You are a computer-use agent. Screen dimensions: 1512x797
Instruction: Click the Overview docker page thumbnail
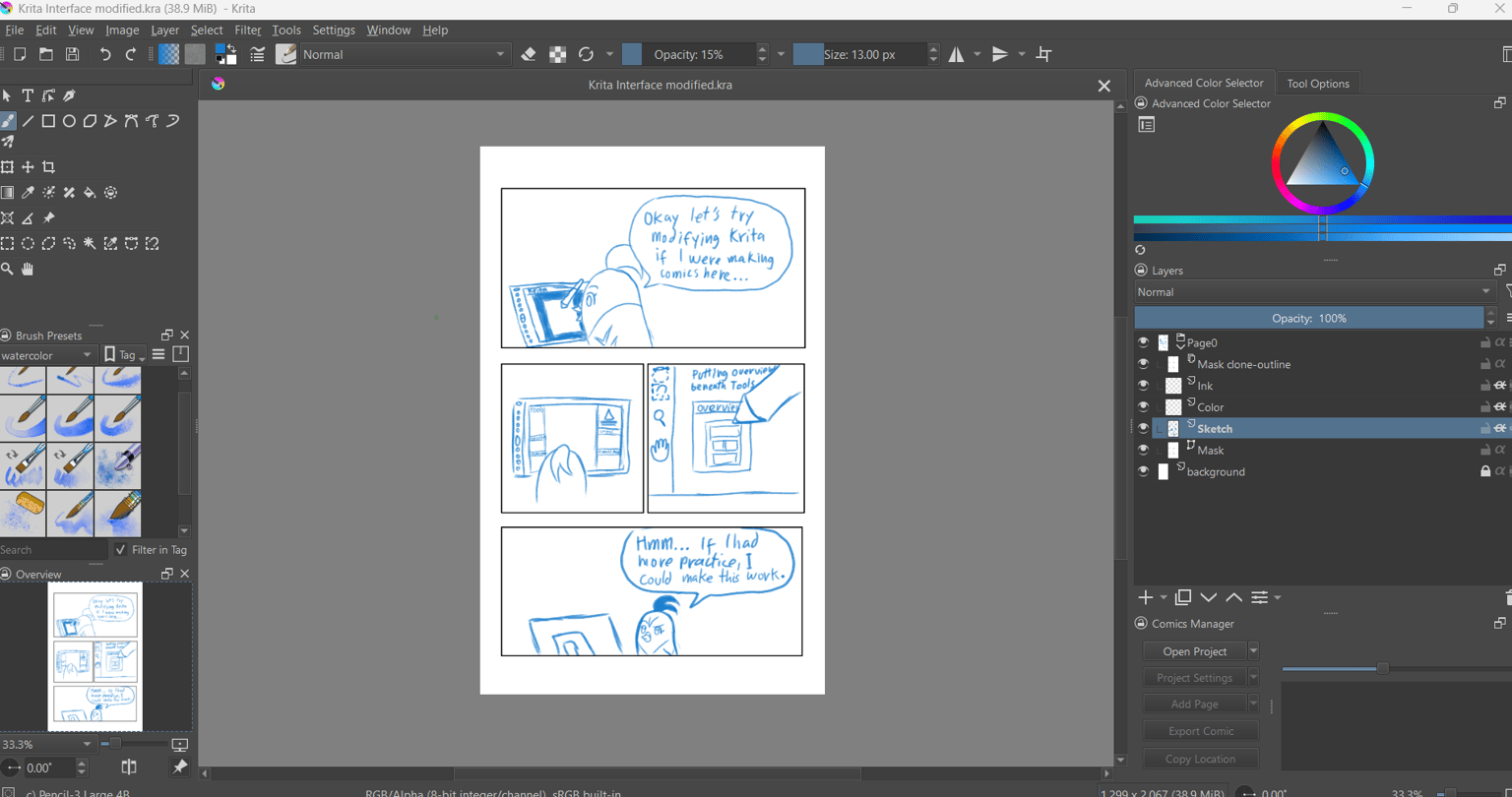point(95,656)
